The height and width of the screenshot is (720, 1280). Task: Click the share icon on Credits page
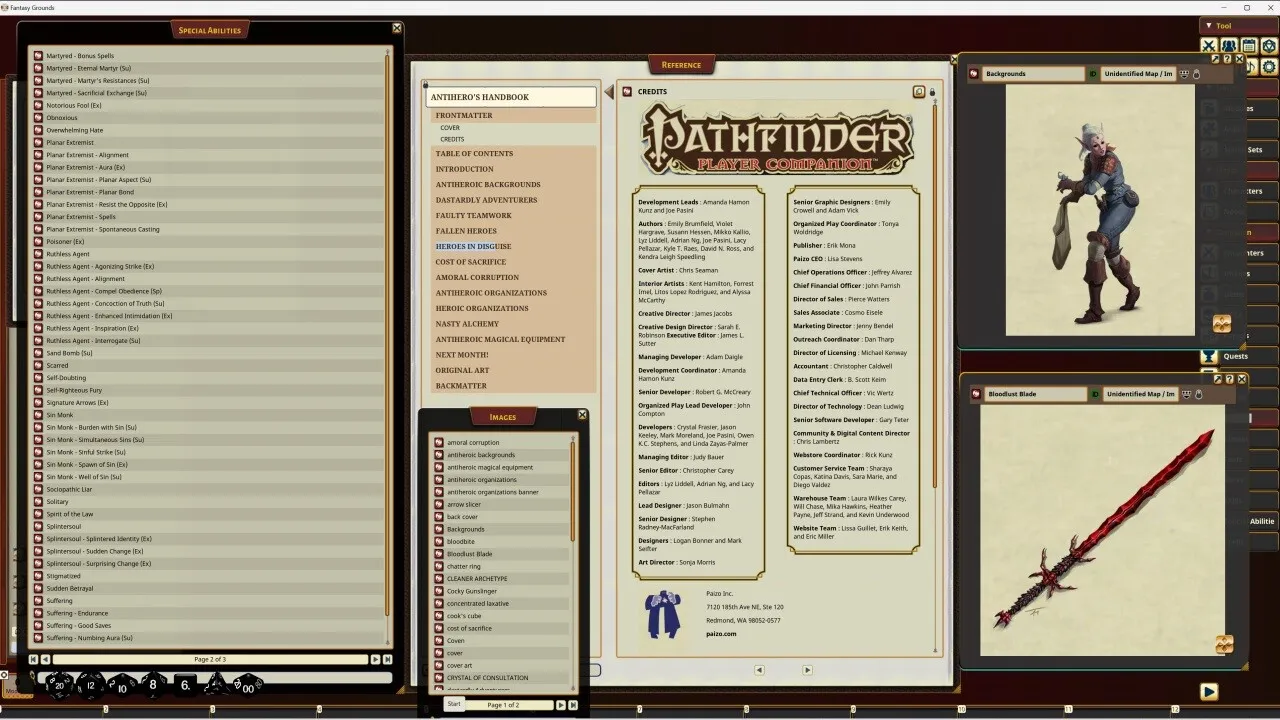click(919, 92)
